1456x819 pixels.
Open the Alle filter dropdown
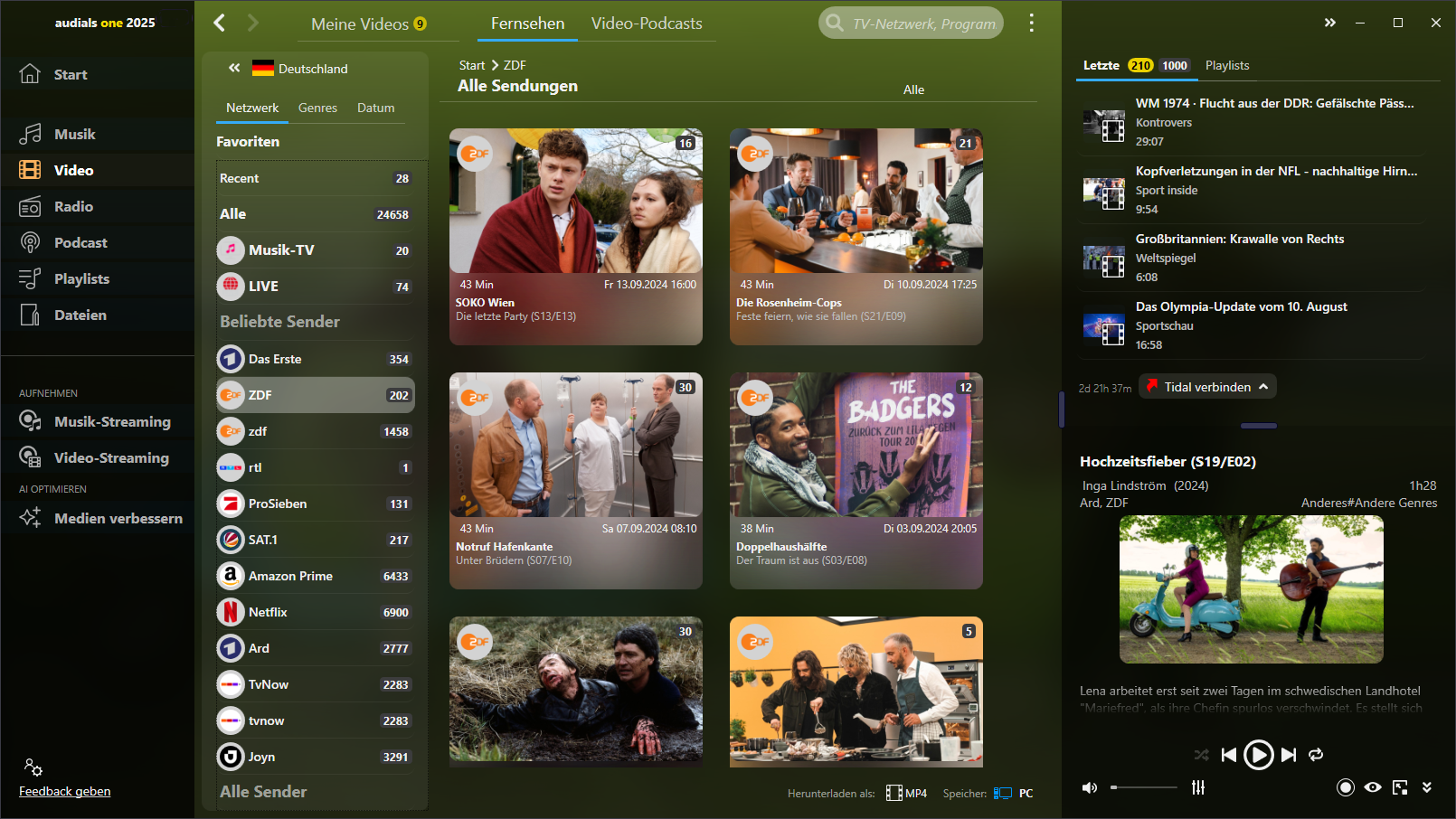tap(913, 89)
